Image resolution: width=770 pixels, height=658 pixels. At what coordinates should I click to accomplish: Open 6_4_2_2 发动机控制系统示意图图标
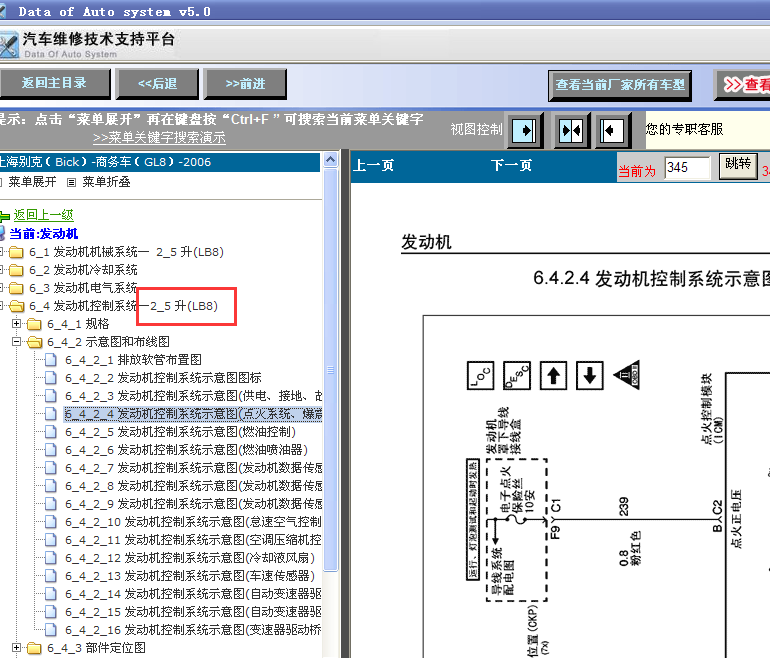click(163, 378)
